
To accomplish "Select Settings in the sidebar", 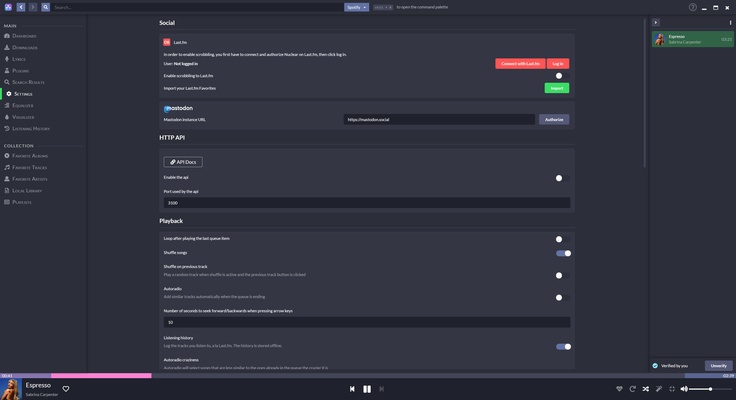I will click(x=19, y=94).
